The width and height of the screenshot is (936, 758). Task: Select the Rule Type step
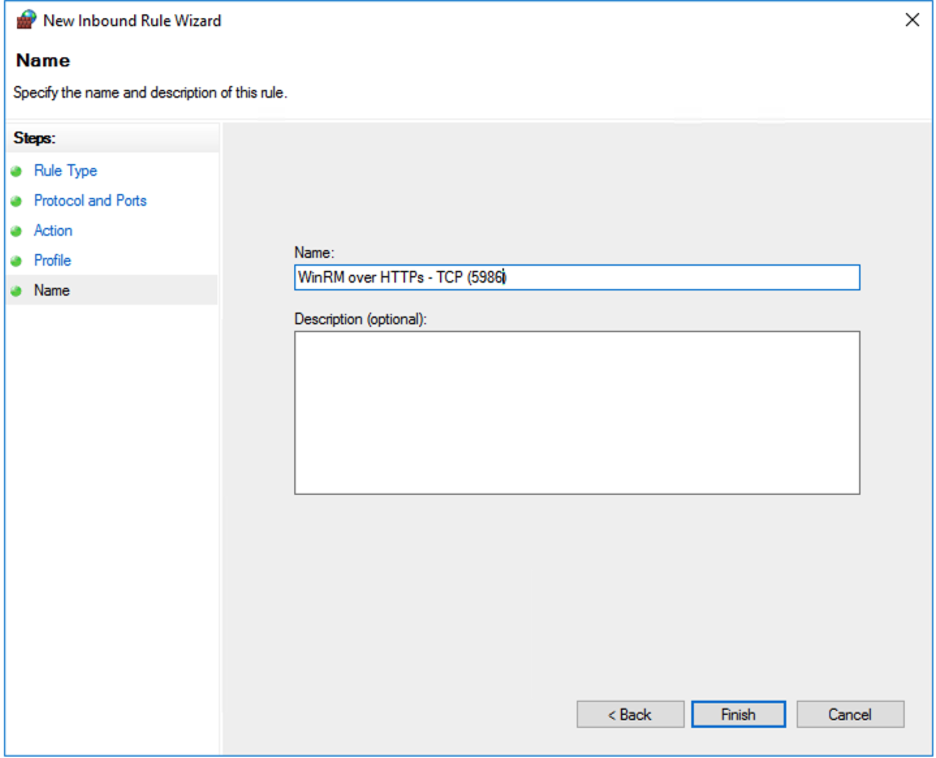(x=64, y=171)
